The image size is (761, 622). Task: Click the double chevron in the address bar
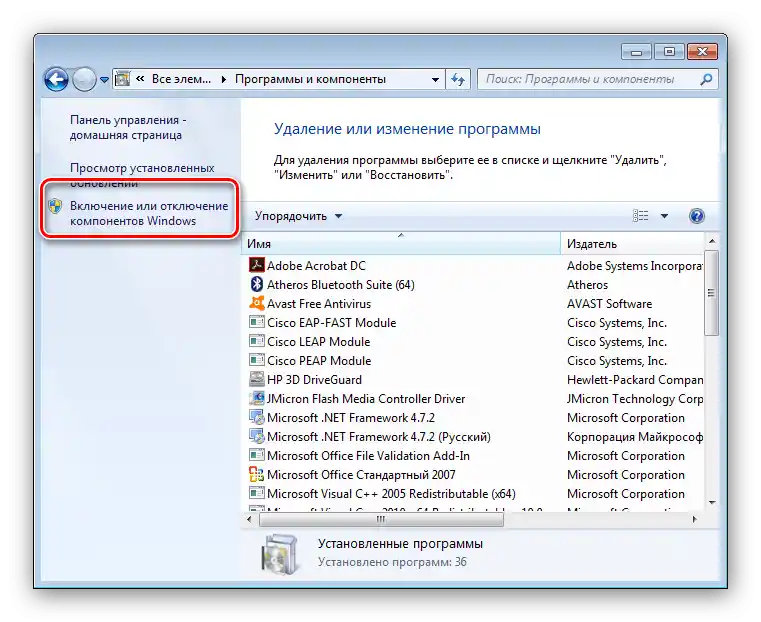pos(140,79)
